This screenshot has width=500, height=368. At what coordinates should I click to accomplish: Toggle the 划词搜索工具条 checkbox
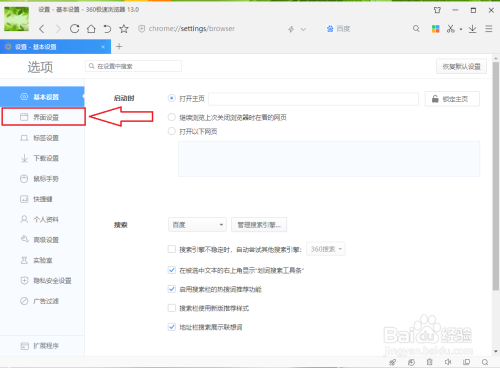tap(172, 270)
